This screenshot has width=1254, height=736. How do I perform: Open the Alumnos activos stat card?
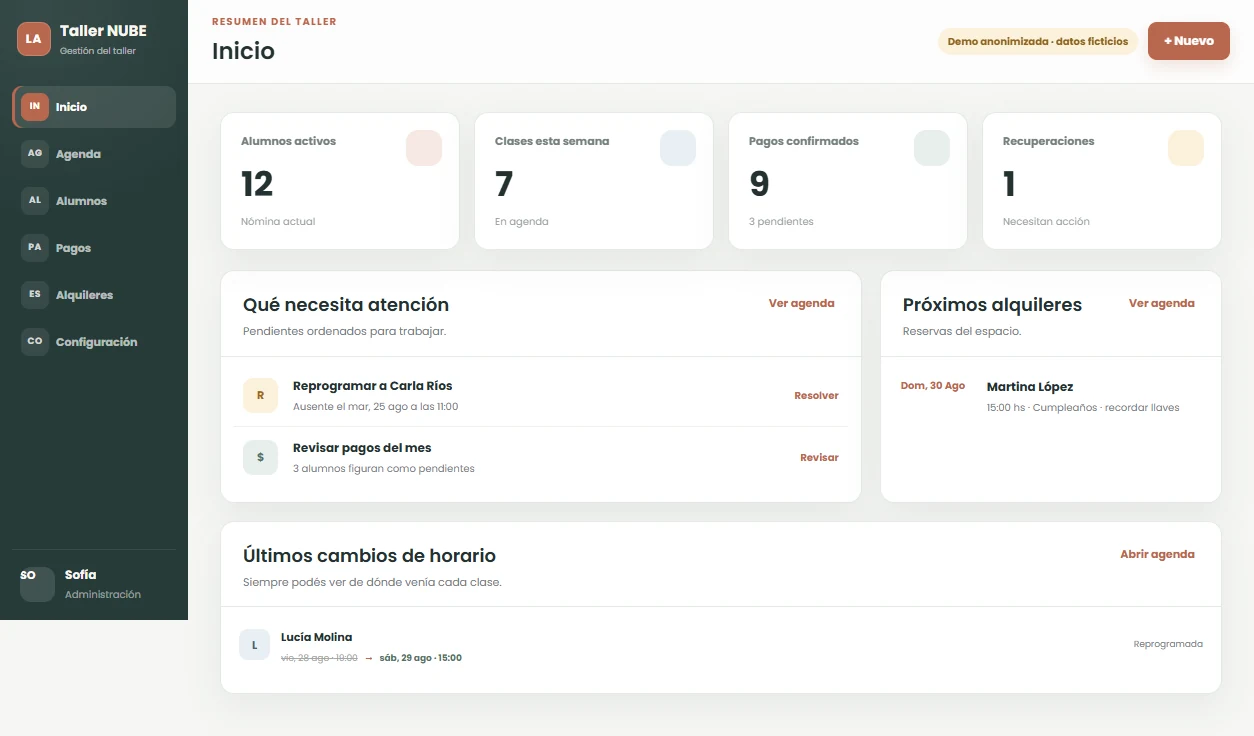click(340, 181)
